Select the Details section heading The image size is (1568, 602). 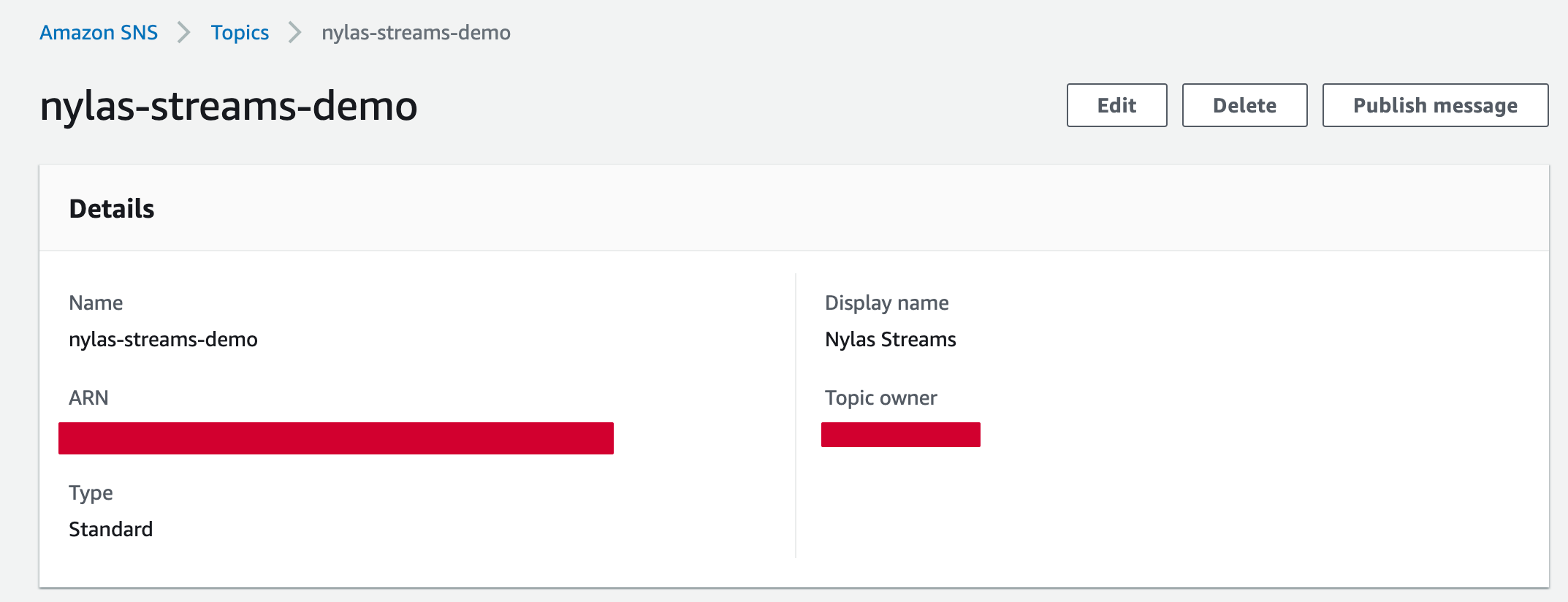112,209
